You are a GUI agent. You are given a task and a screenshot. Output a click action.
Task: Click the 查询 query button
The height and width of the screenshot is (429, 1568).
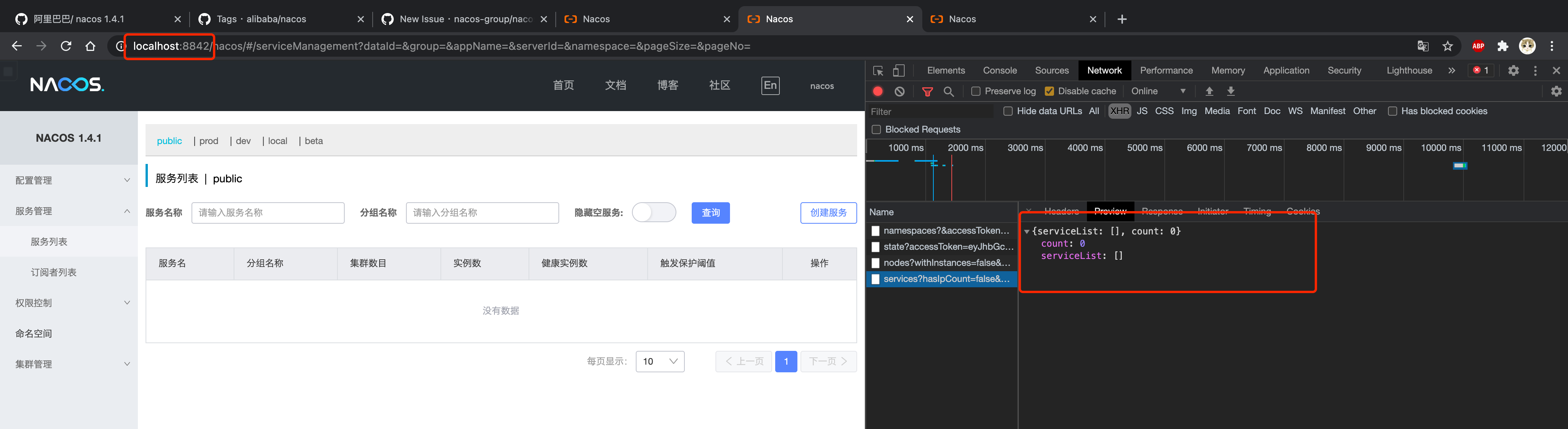pyautogui.click(x=710, y=213)
